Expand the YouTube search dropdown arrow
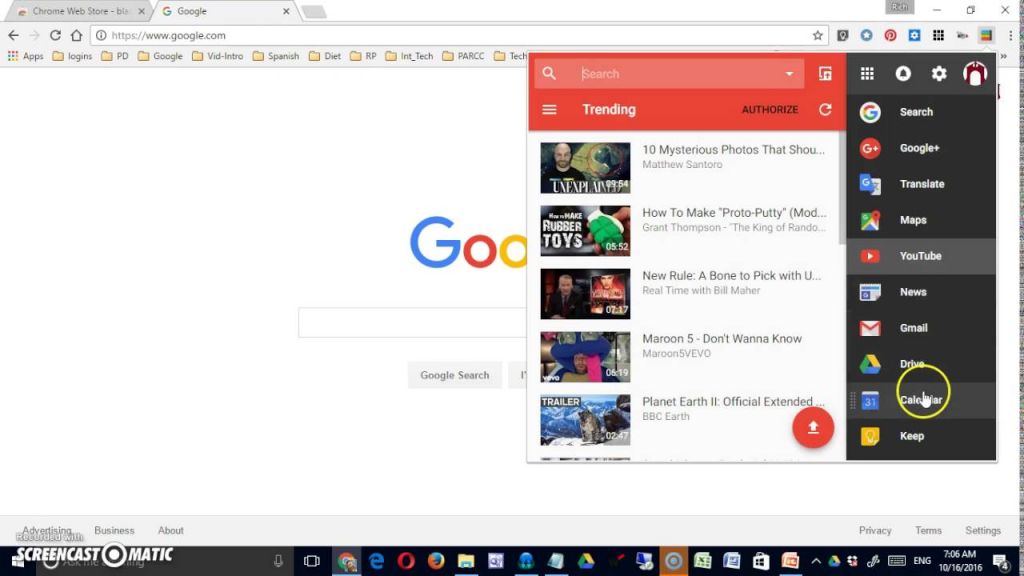This screenshot has width=1024, height=576. coord(789,74)
